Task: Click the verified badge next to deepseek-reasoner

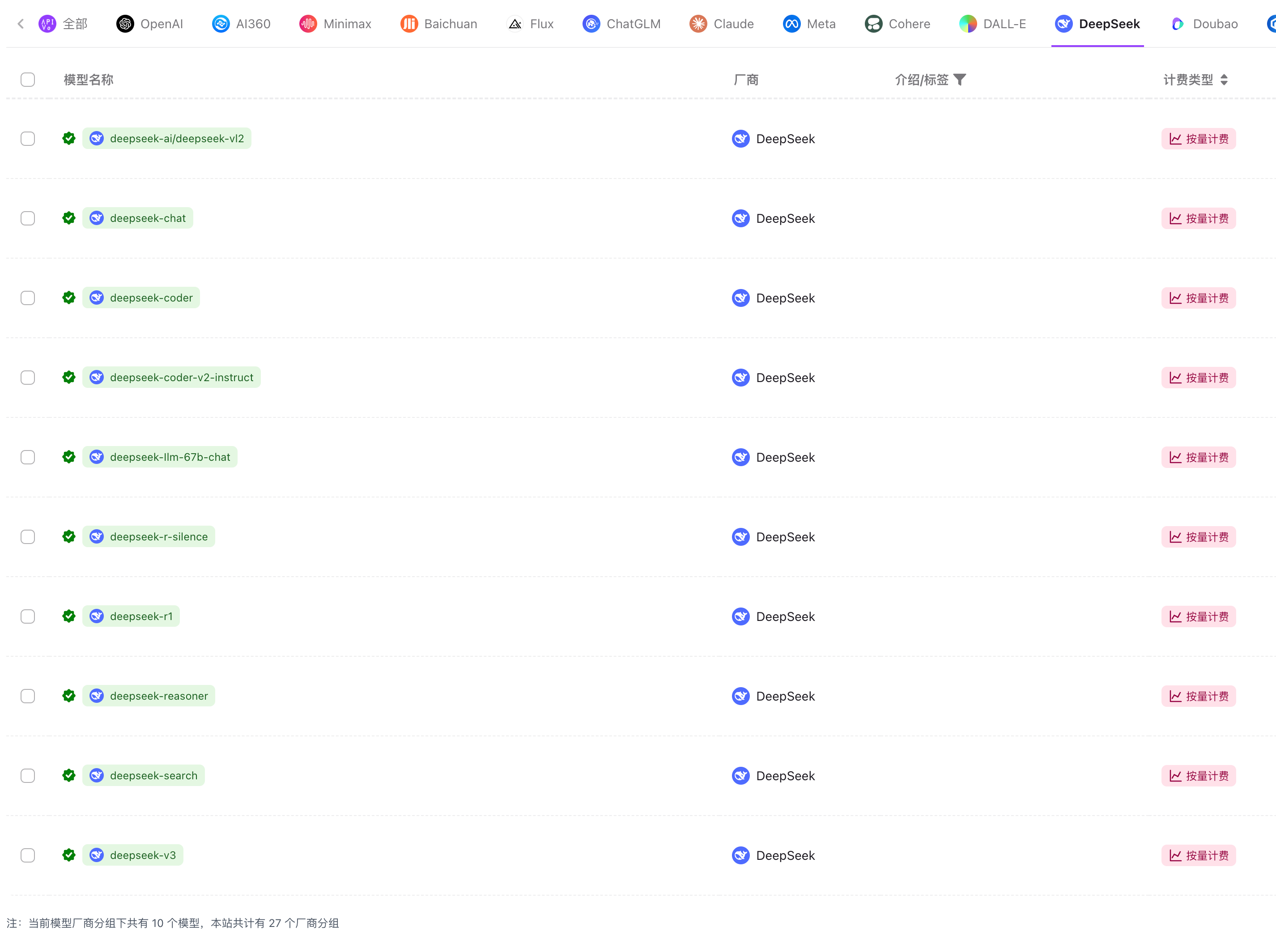Action: click(x=69, y=696)
